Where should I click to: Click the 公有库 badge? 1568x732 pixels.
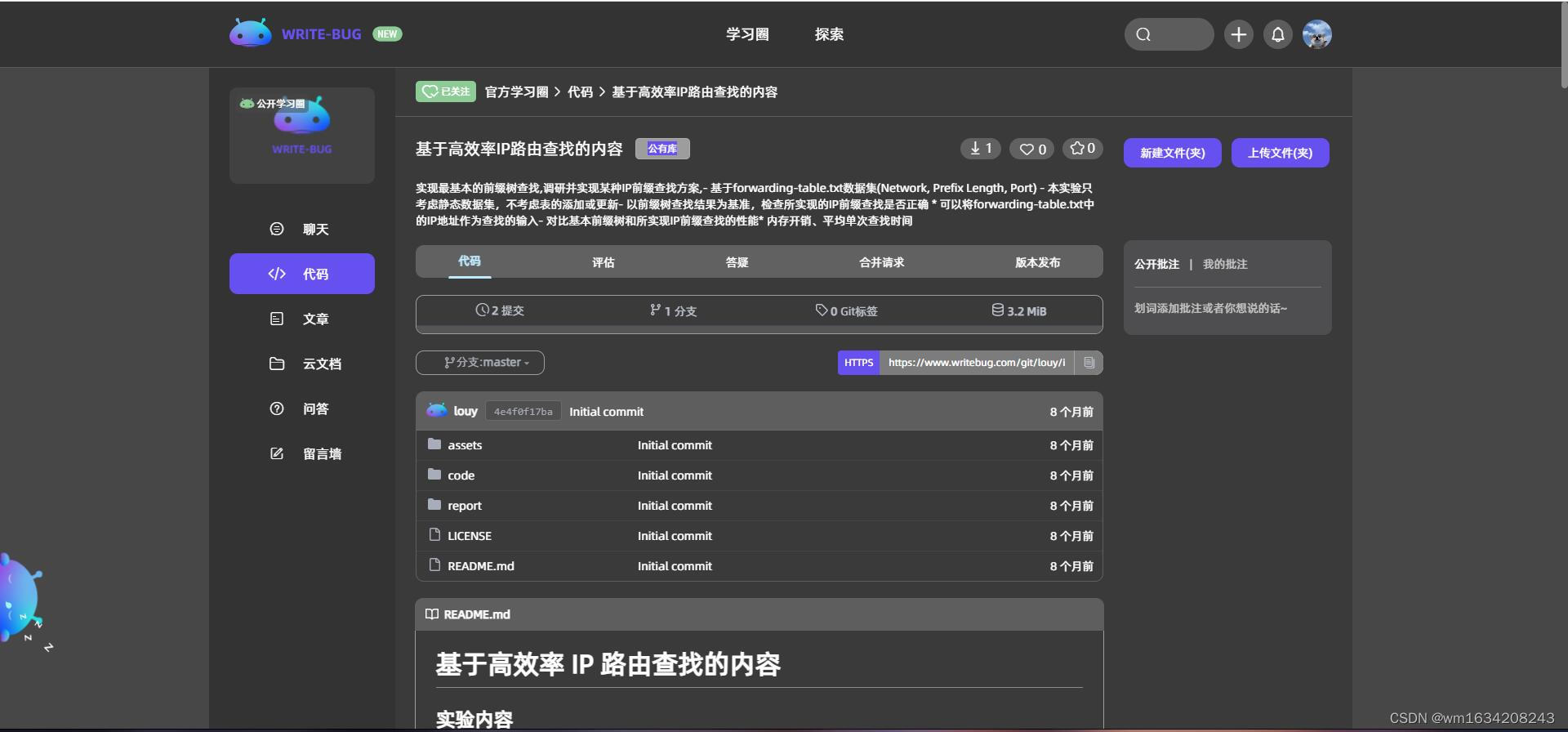(662, 149)
